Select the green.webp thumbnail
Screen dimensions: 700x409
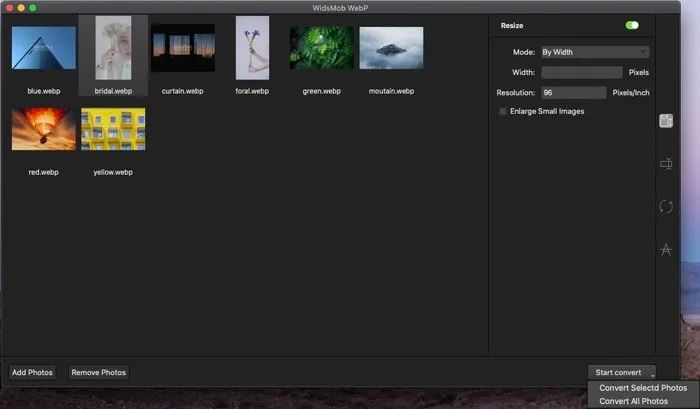(x=321, y=48)
